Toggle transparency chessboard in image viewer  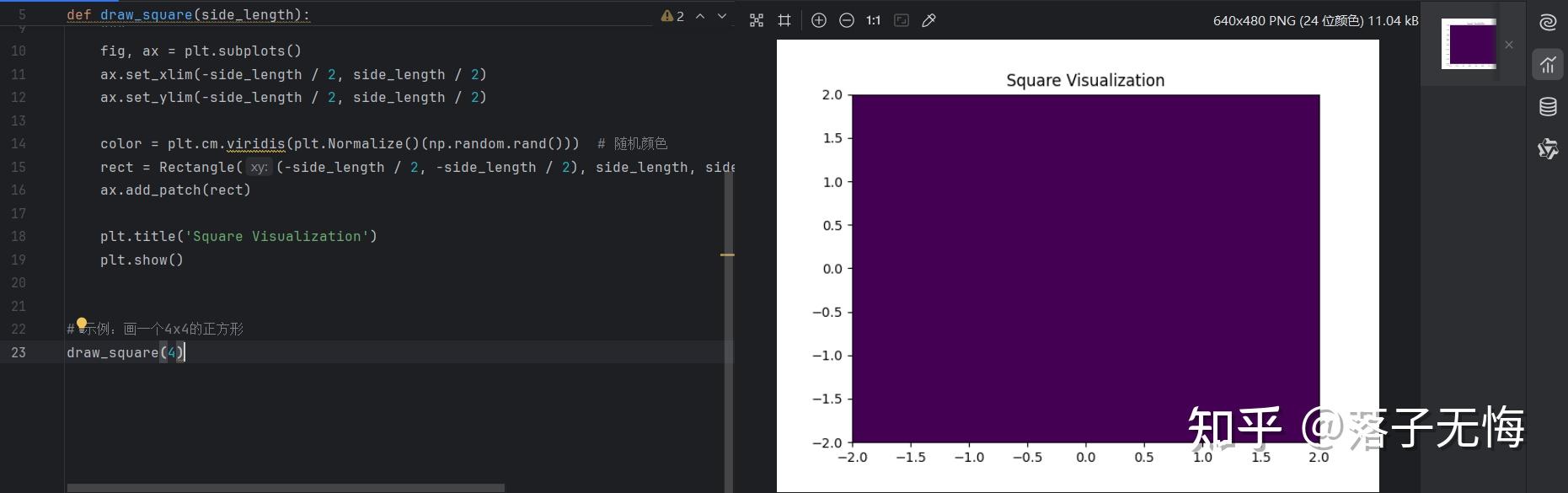(x=757, y=20)
